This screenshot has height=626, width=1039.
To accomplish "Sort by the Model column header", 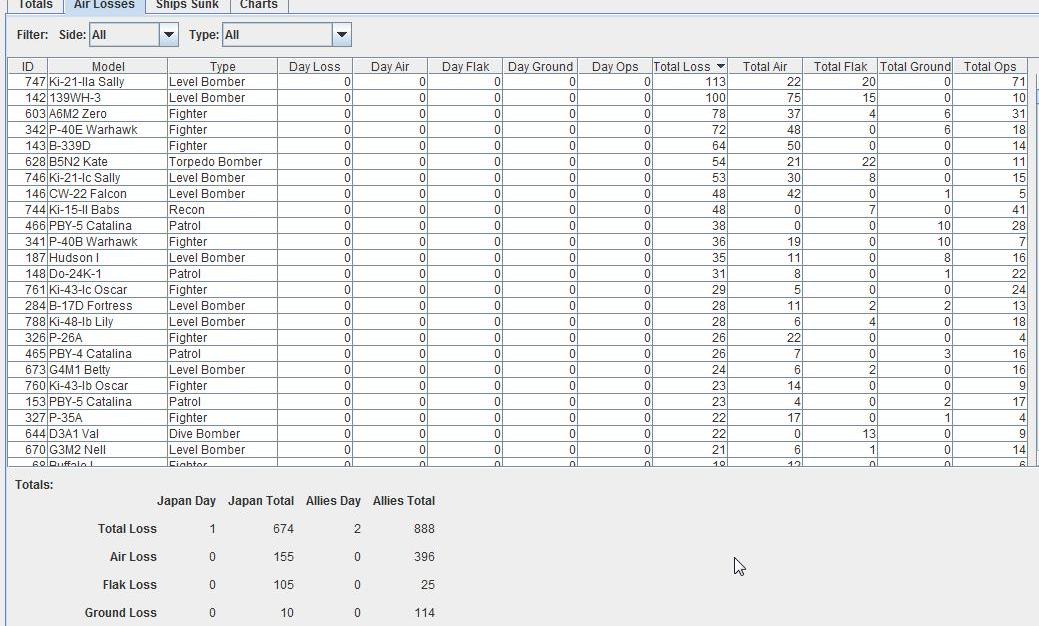I will tap(108, 66).
